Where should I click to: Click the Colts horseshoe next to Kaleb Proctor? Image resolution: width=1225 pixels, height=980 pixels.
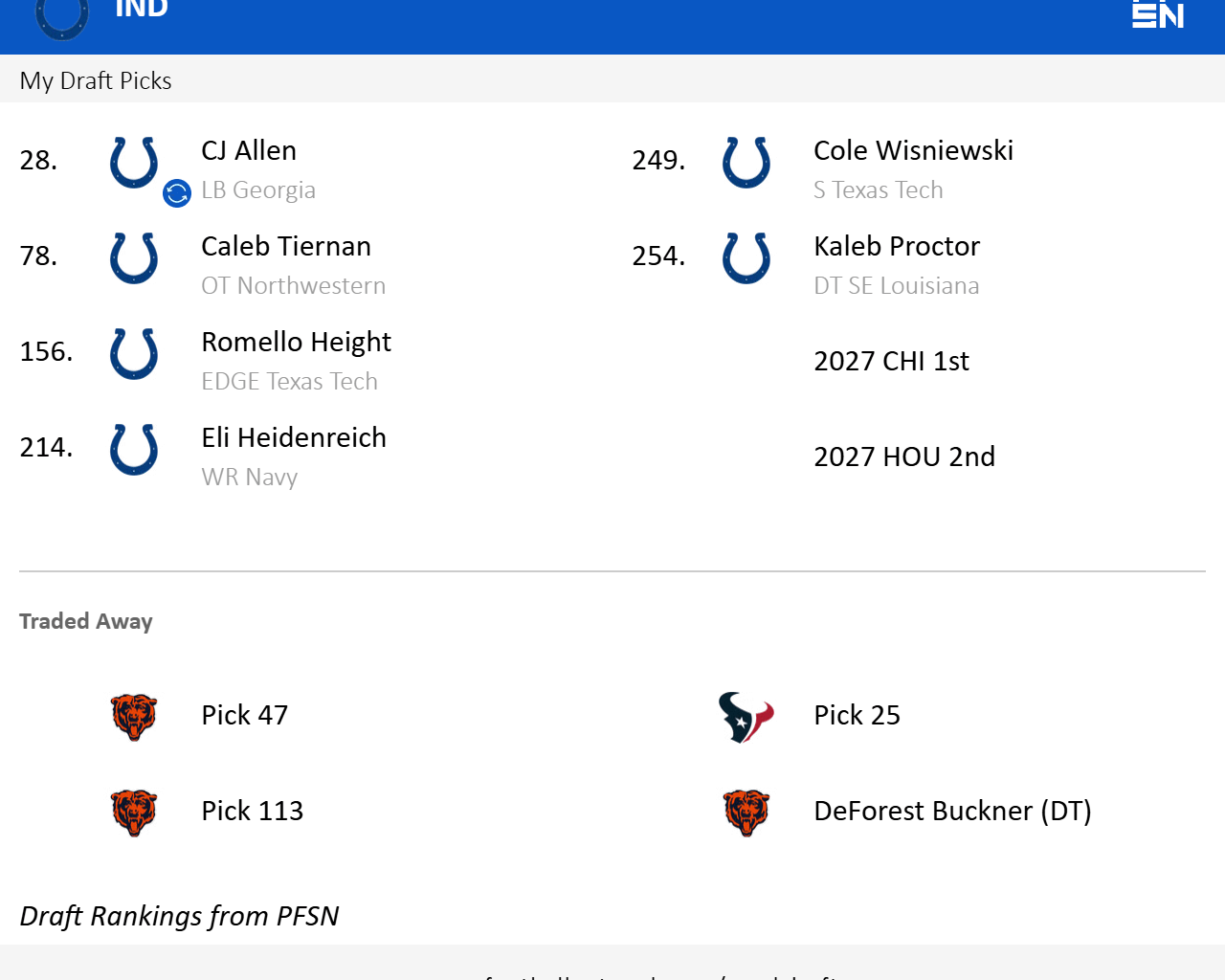coord(746,258)
